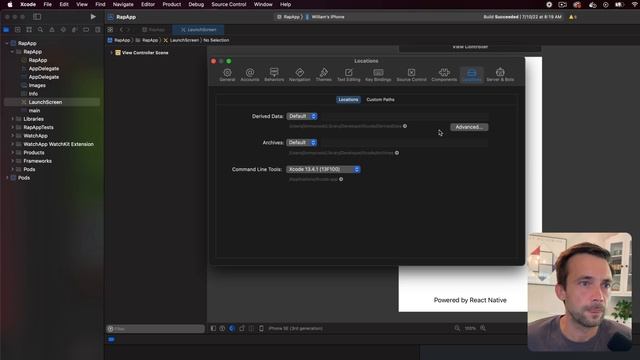
Task: Open Server & Bots preferences pane
Action: click(x=500, y=75)
